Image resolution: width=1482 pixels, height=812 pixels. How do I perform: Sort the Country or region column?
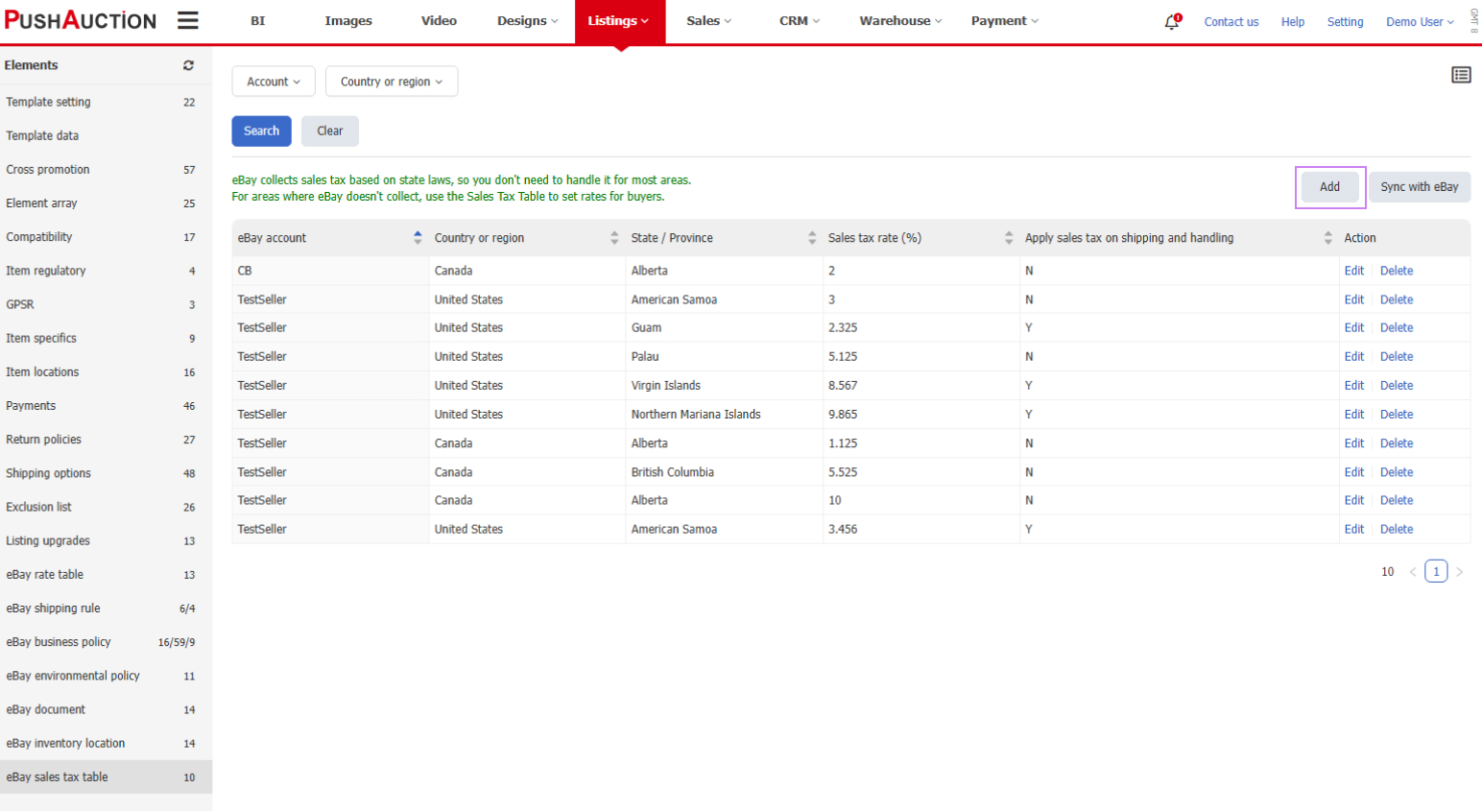(613, 237)
